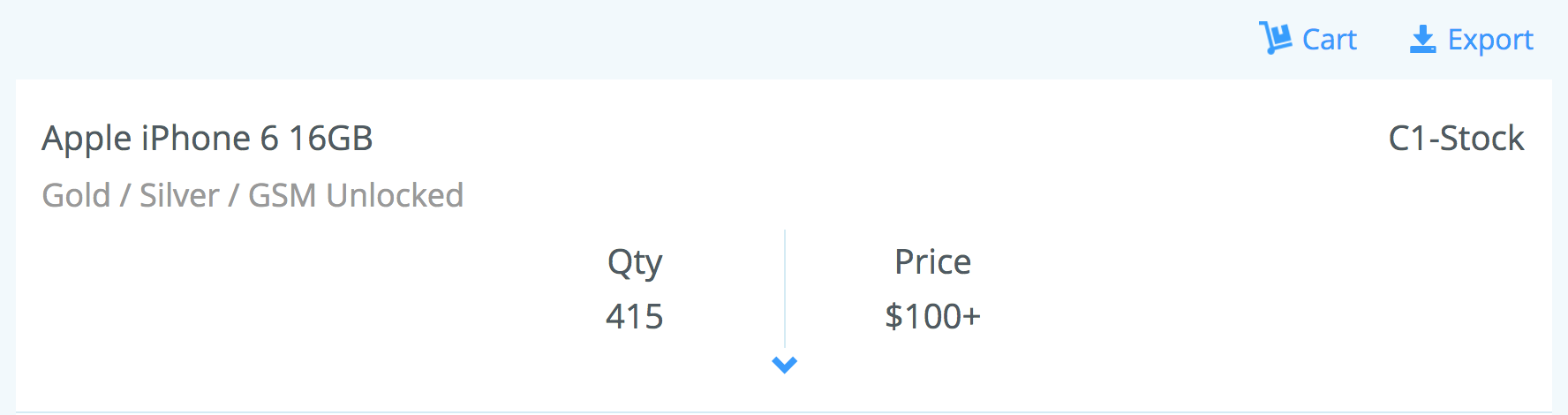Click the Cart link text
The image size is (1568, 415).
(x=1329, y=40)
